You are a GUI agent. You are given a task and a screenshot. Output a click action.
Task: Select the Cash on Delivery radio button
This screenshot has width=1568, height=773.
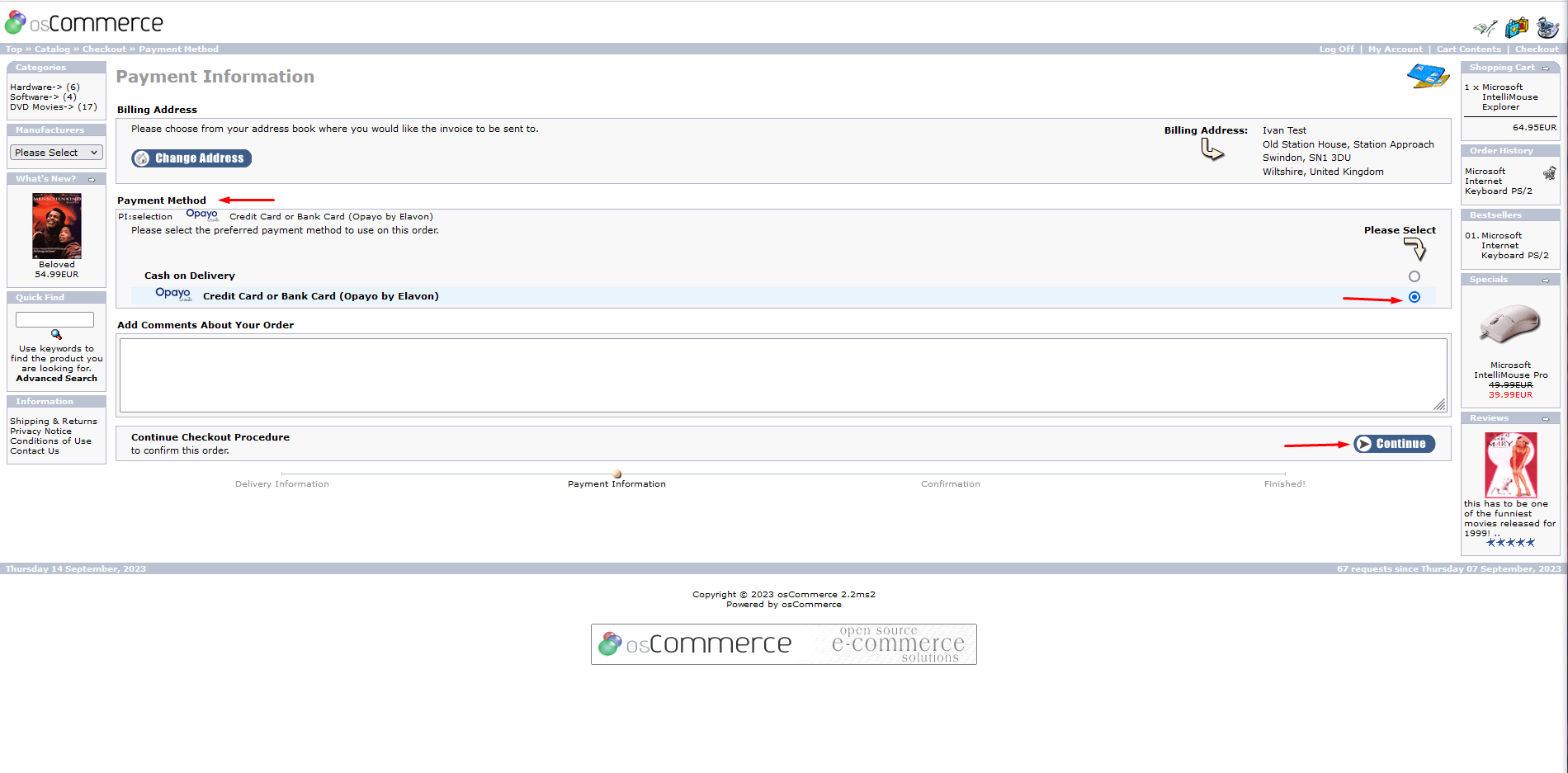[1415, 276]
